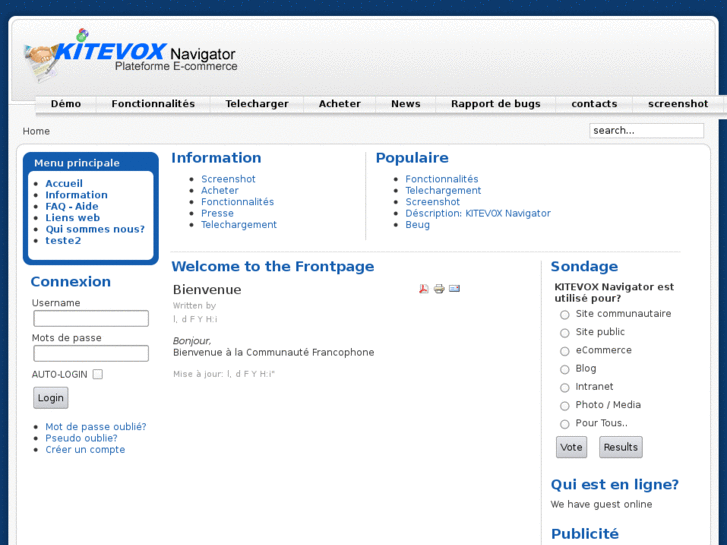Viewport: 727px width, 545px height.
Task: Select Photo / Media in the poll
Action: point(564,406)
